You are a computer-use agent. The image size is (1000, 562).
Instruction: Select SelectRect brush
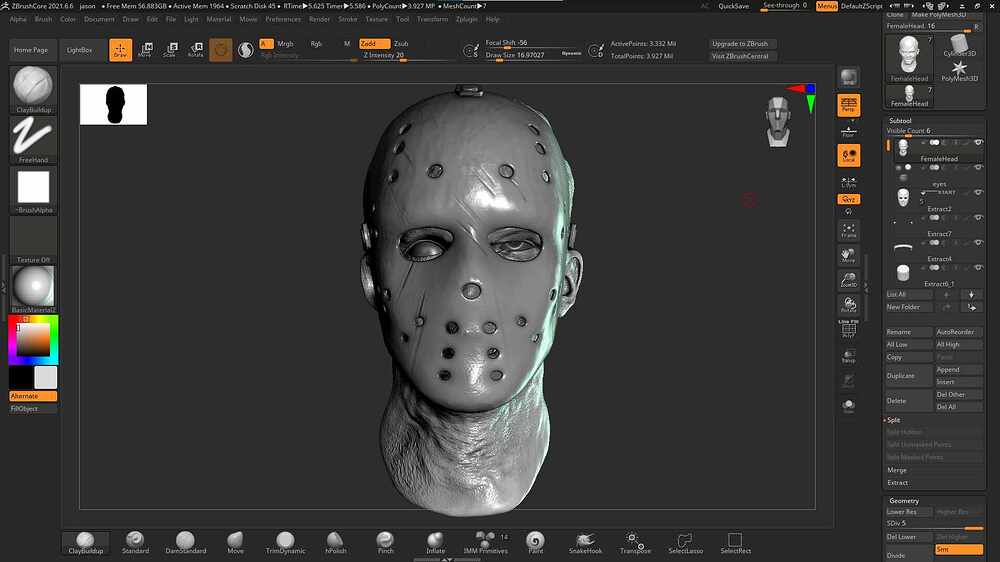[735, 542]
